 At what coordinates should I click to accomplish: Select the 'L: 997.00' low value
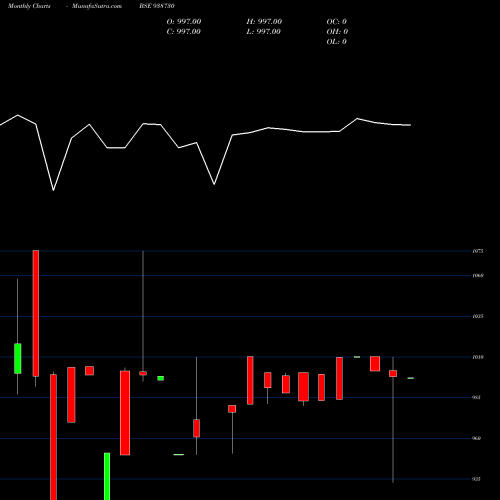[264, 32]
